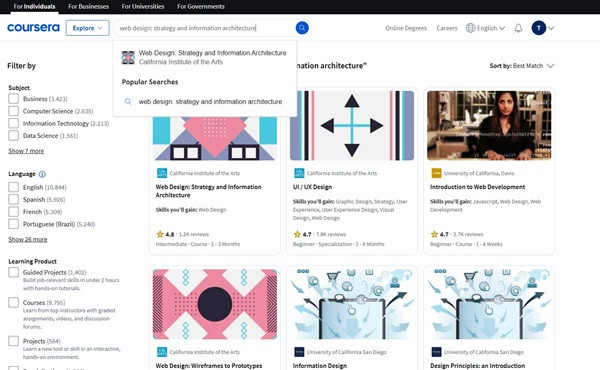Open UI / UX Design course title
This screenshot has width=600, height=370.
click(312, 187)
